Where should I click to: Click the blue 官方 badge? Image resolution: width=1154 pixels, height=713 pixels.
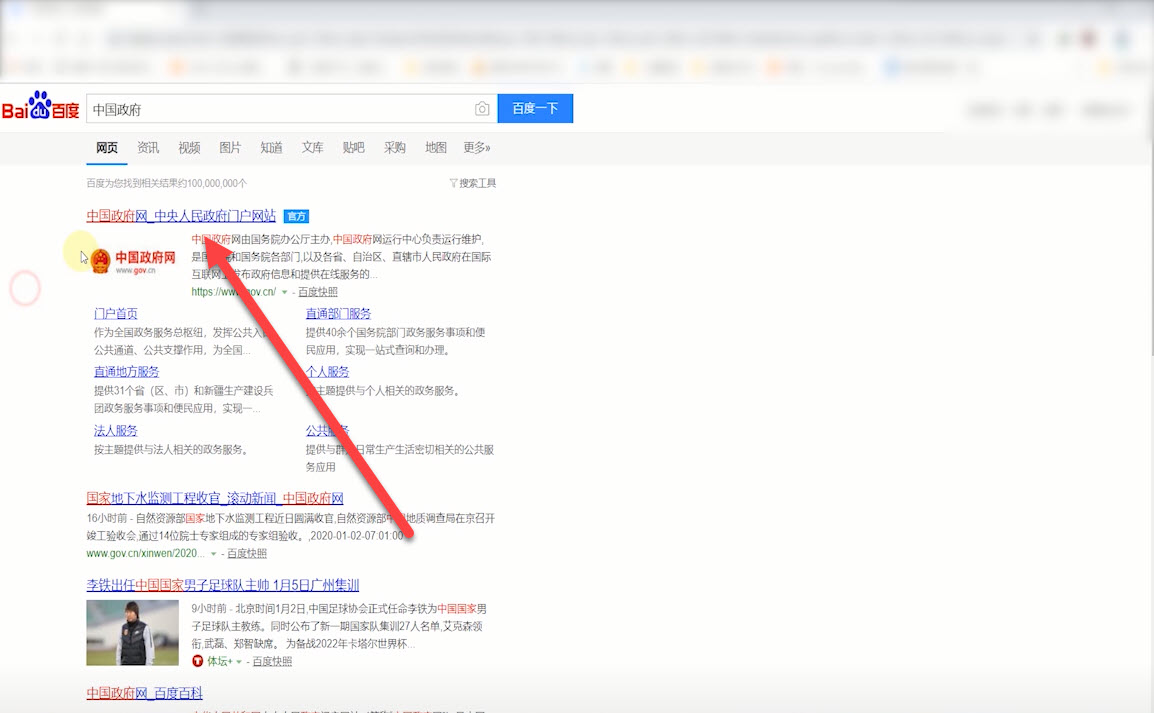[297, 216]
